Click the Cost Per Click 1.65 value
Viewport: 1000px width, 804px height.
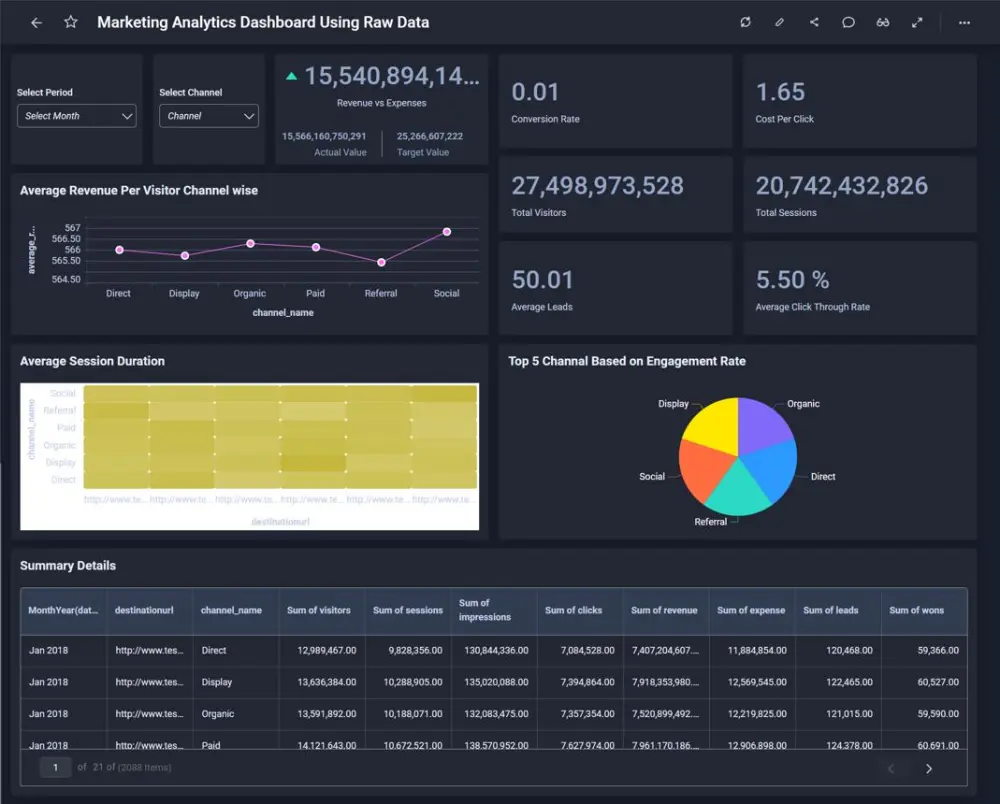[780, 92]
